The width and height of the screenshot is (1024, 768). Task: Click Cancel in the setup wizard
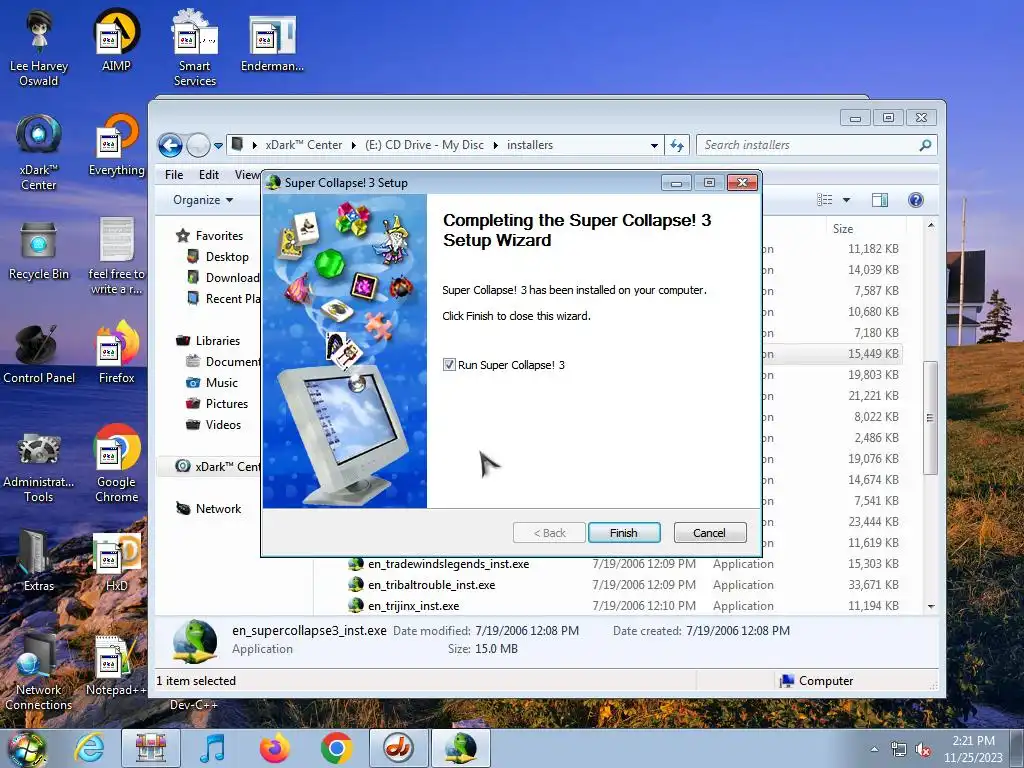(709, 533)
